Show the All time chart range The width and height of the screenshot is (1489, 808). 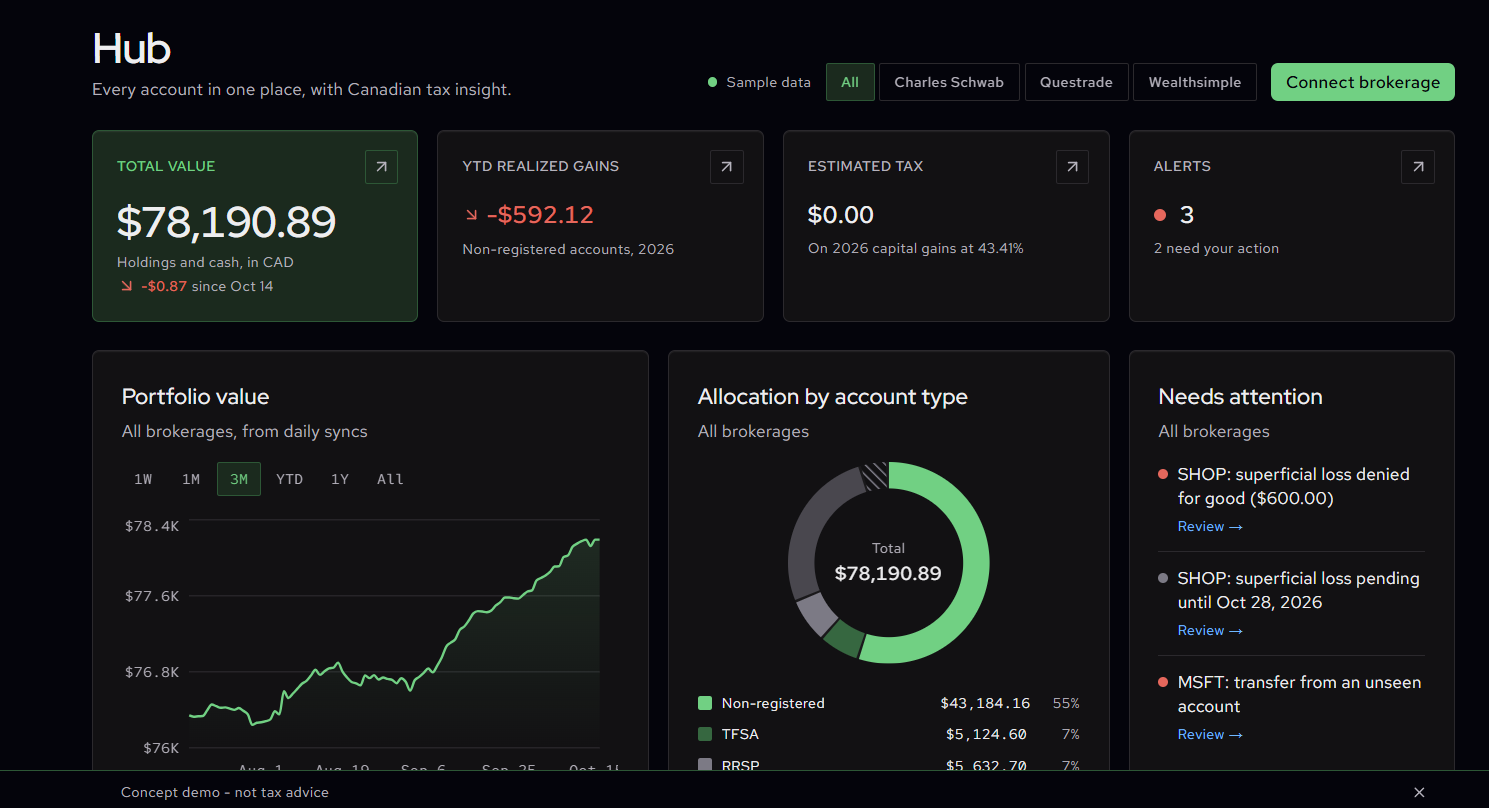coord(390,479)
